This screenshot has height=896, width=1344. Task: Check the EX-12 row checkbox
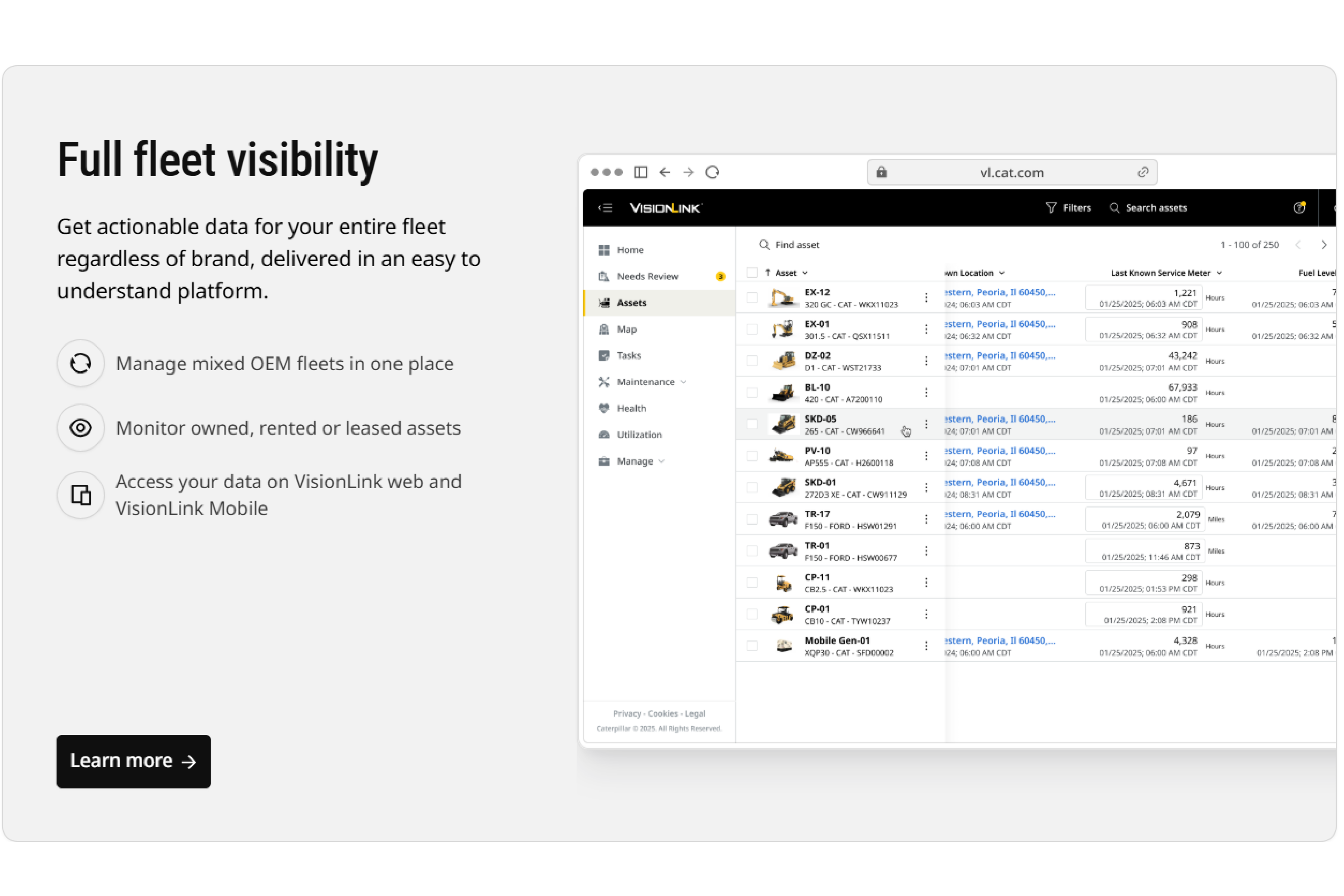pos(752,297)
